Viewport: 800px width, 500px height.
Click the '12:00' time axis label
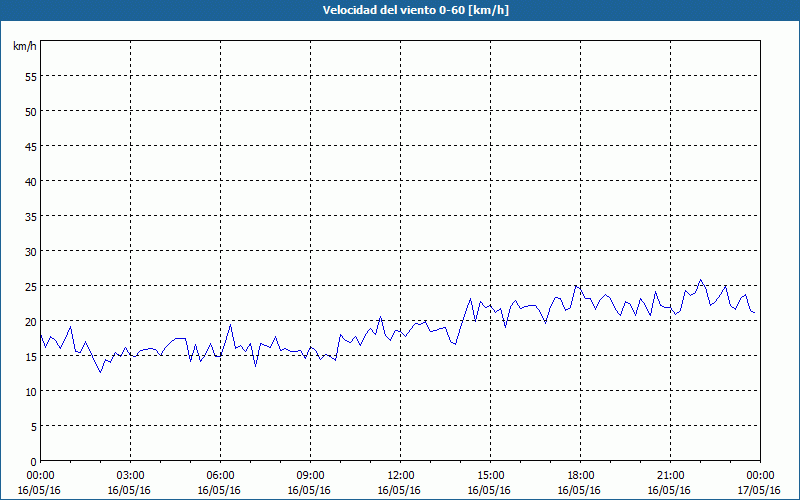pos(401,476)
